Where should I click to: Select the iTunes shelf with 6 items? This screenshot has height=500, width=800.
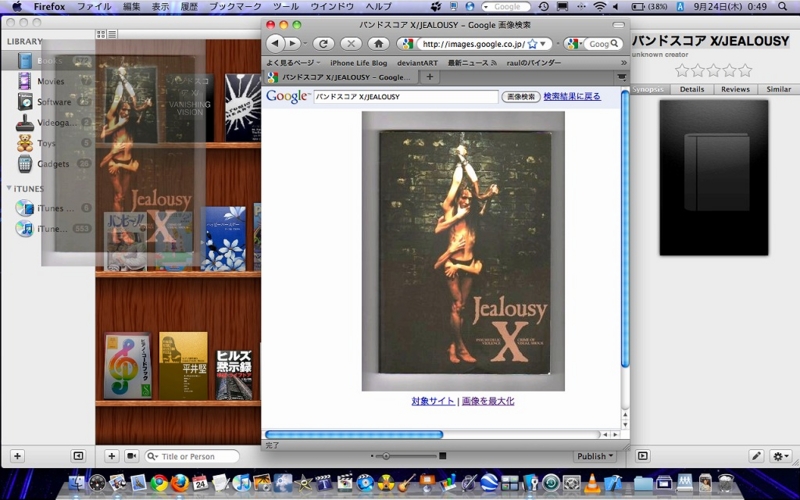tap(48, 208)
